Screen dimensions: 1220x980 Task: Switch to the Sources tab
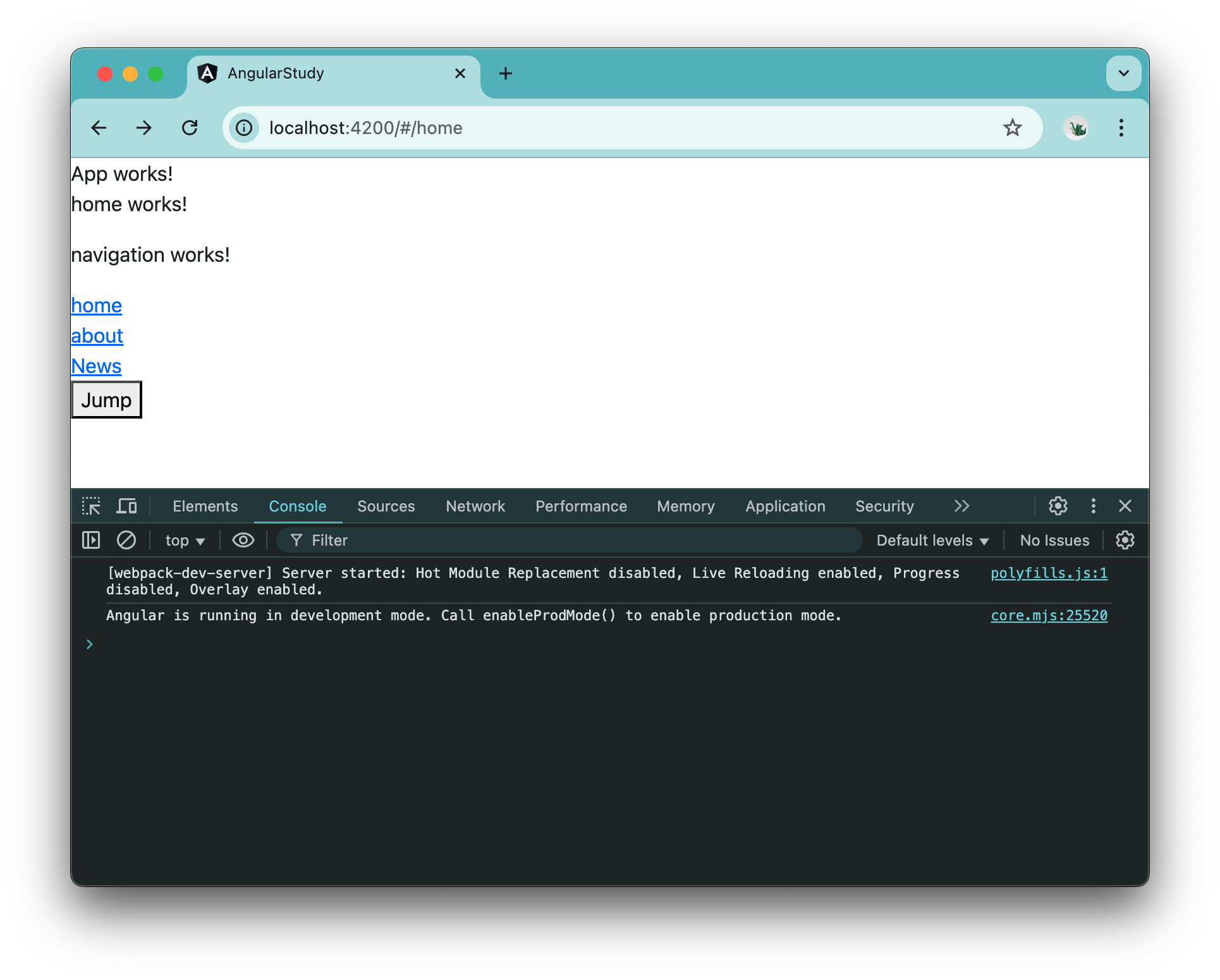click(386, 506)
